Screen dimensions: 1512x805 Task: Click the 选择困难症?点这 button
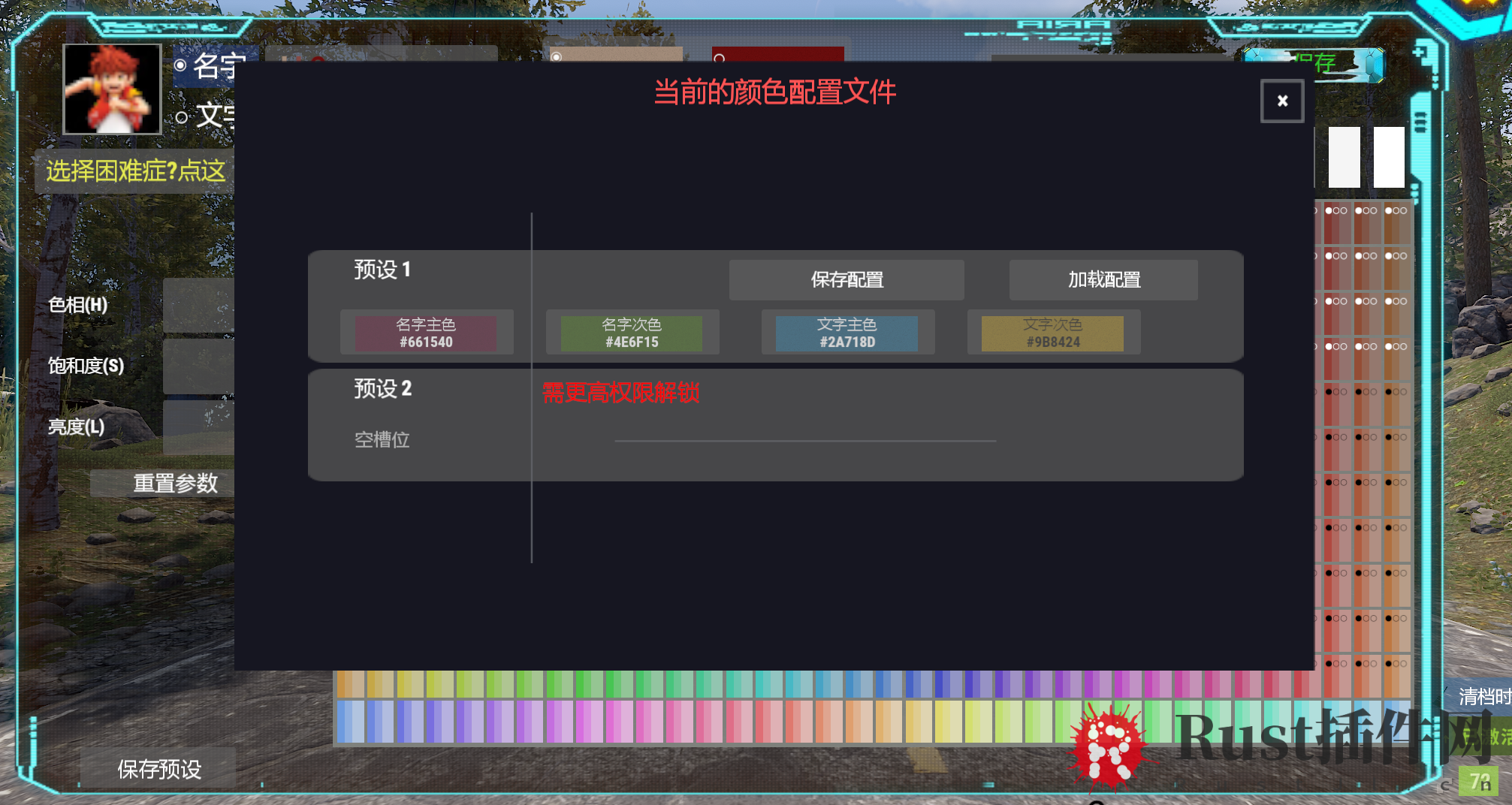coord(135,171)
